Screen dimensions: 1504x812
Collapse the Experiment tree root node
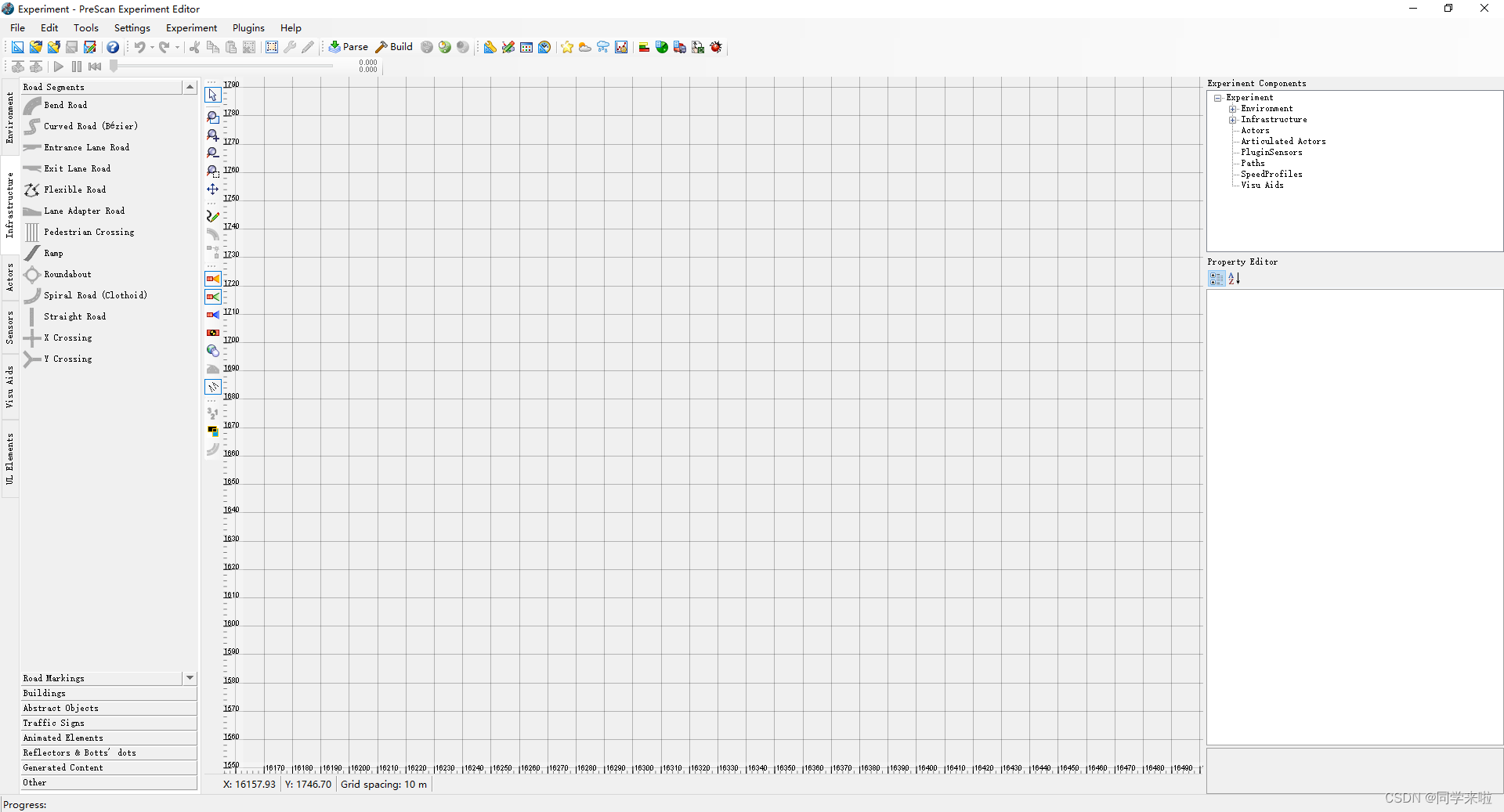1218,98
